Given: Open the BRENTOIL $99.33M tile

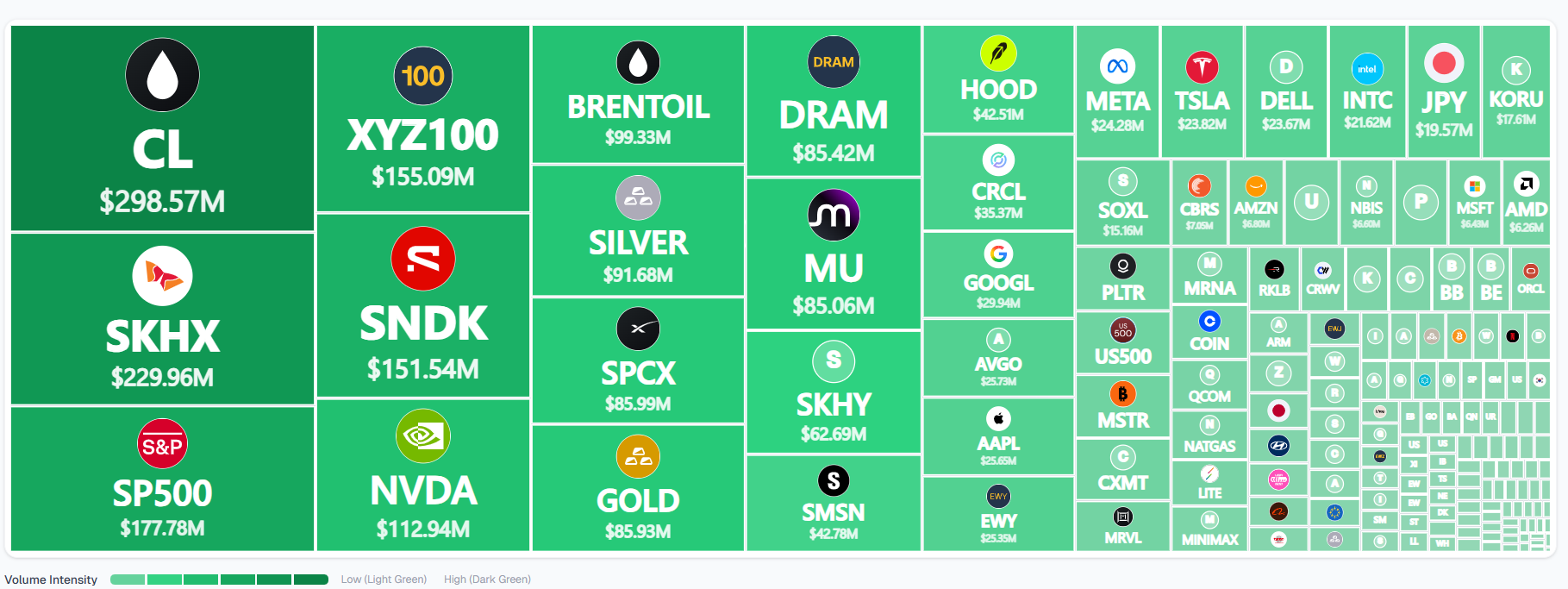Looking at the screenshot, I should [x=638, y=94].
